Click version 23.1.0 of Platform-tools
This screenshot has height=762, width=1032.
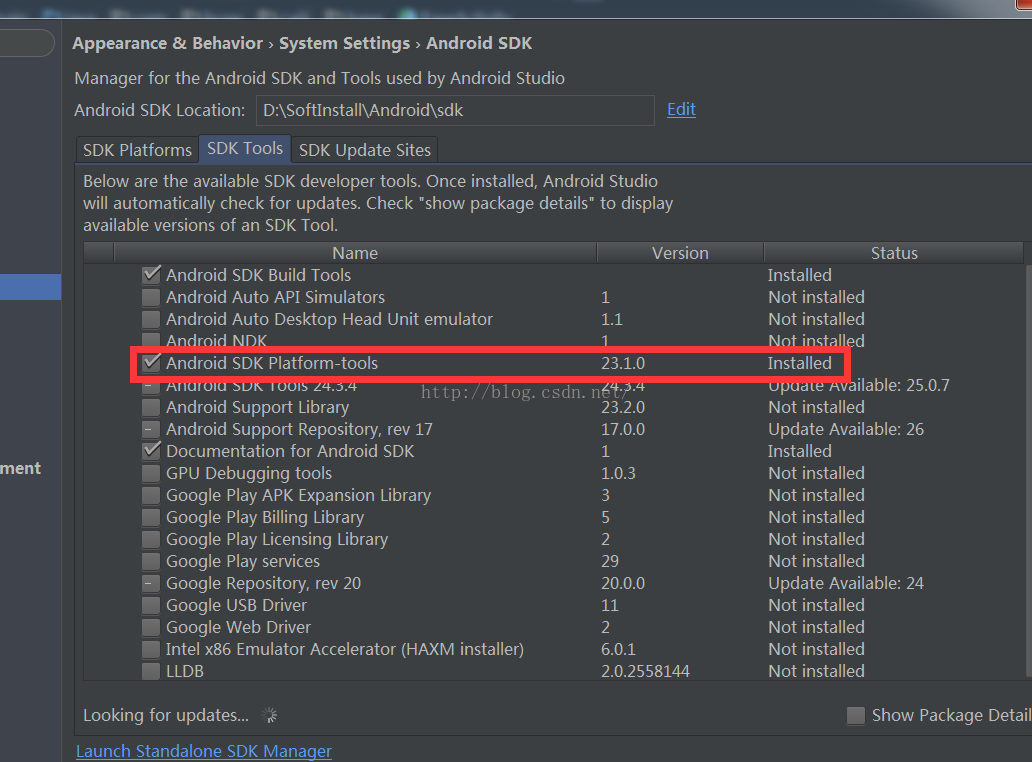(623, 363)
